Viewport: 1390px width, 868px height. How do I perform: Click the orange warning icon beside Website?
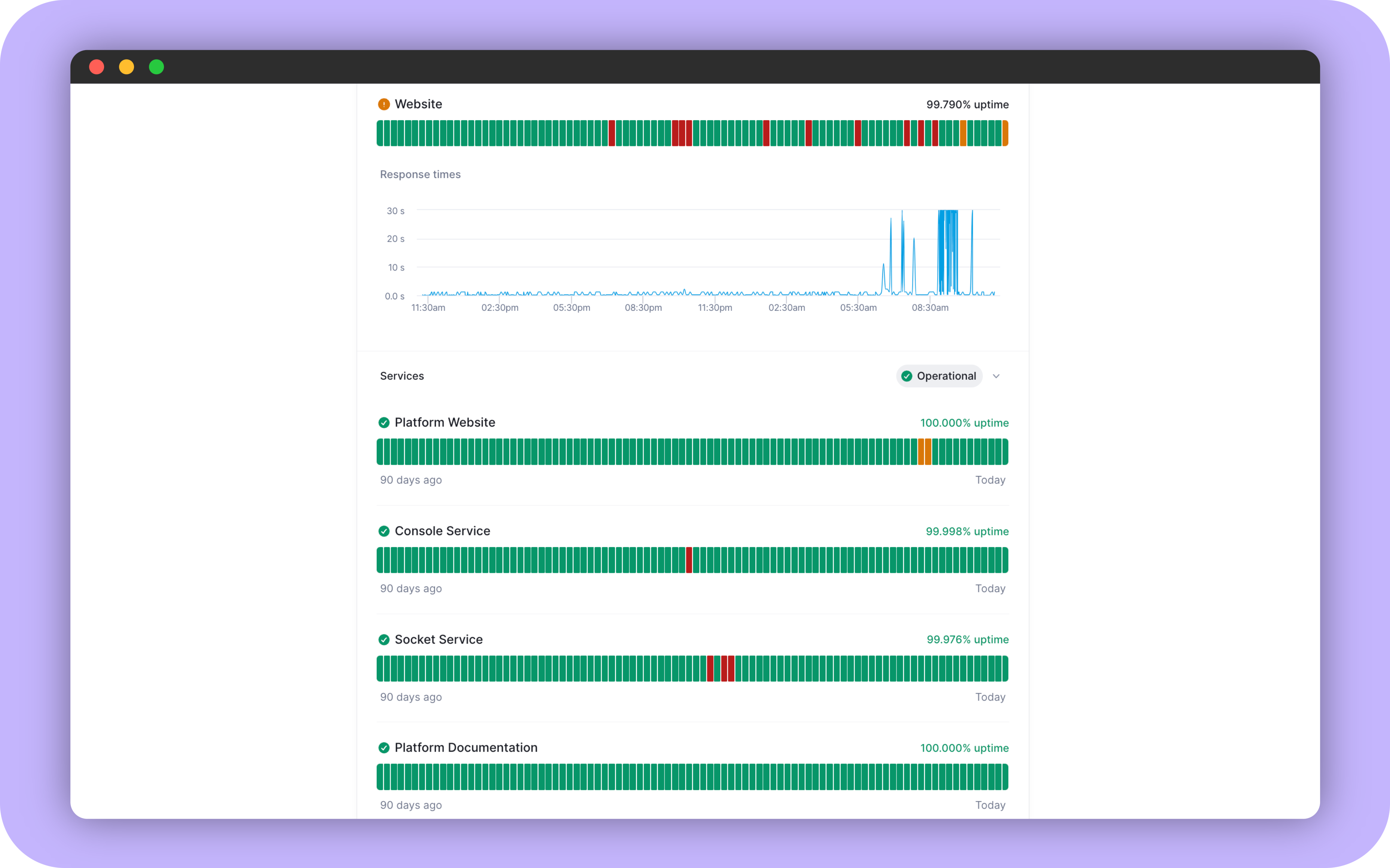(384, 104)
